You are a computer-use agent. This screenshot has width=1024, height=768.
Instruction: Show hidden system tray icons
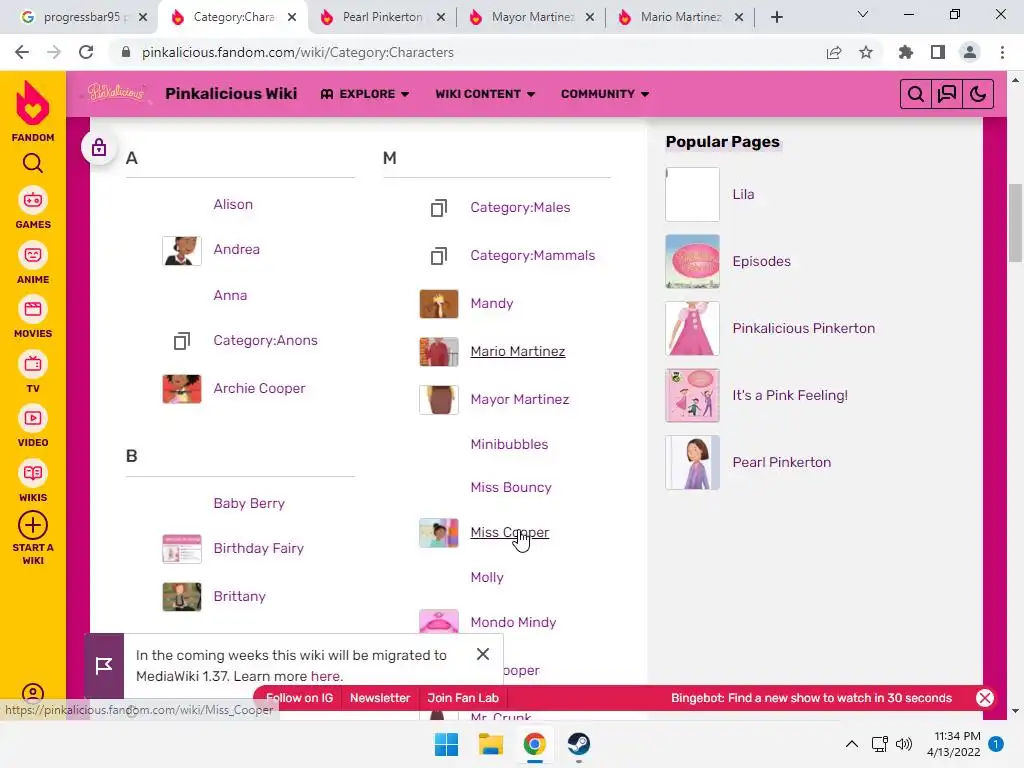[x=852, y=744]
